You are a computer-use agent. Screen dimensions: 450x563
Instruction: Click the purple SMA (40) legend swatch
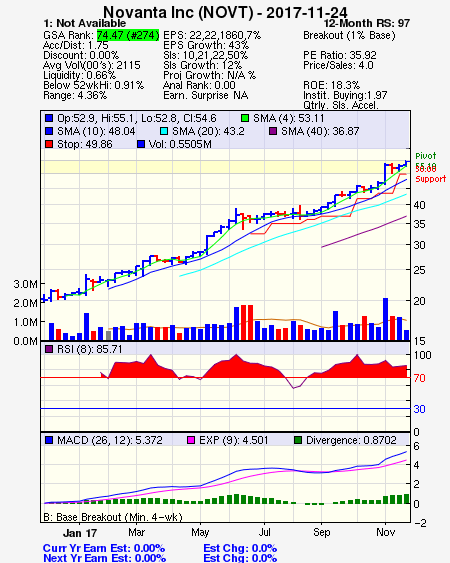click(x=273, y=131)
